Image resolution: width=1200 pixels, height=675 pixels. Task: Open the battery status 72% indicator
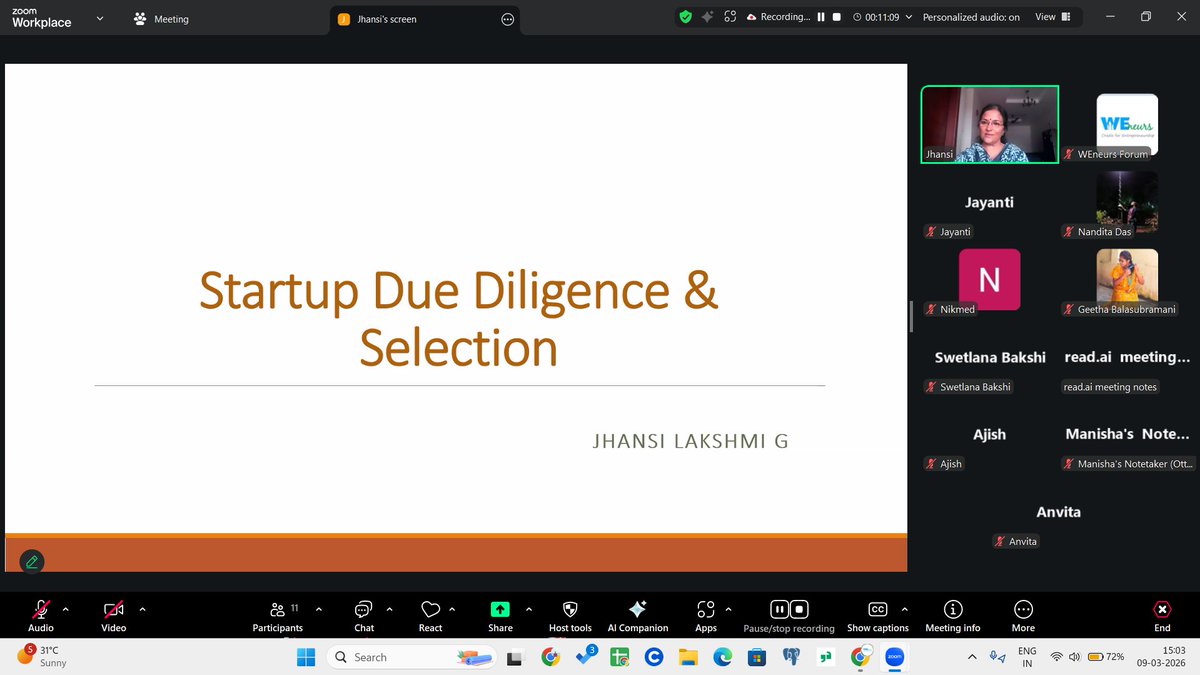[x=1106, y=657]
